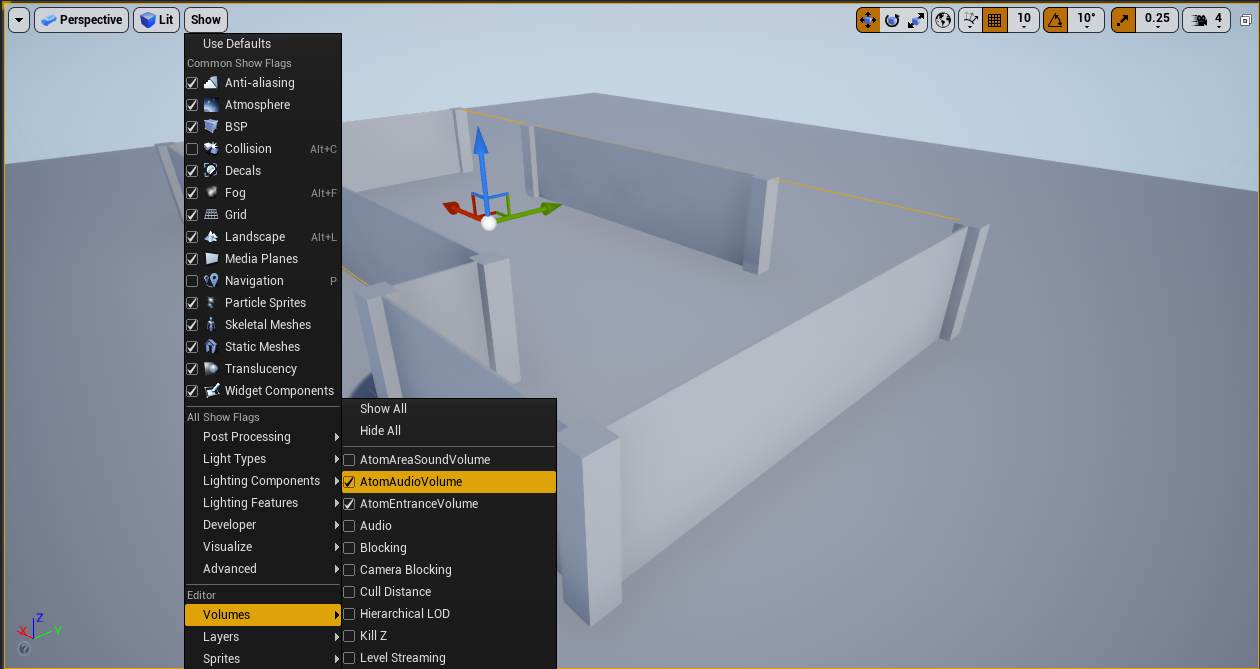Select the Translate (Move) tool
This screenshot has height=669, width=1260.
[x=867, y=19]
